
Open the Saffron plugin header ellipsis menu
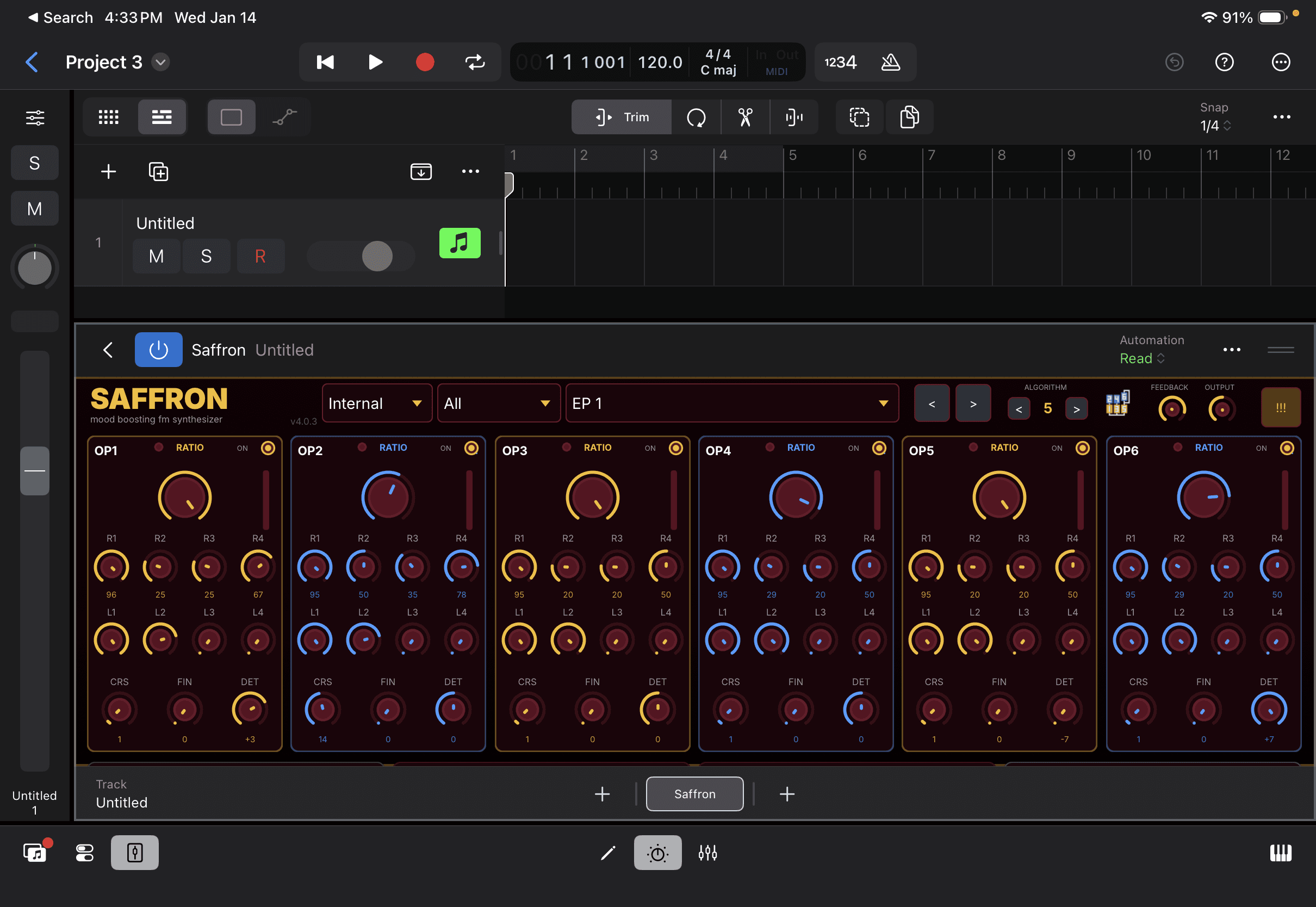[x=1231, y=350]
